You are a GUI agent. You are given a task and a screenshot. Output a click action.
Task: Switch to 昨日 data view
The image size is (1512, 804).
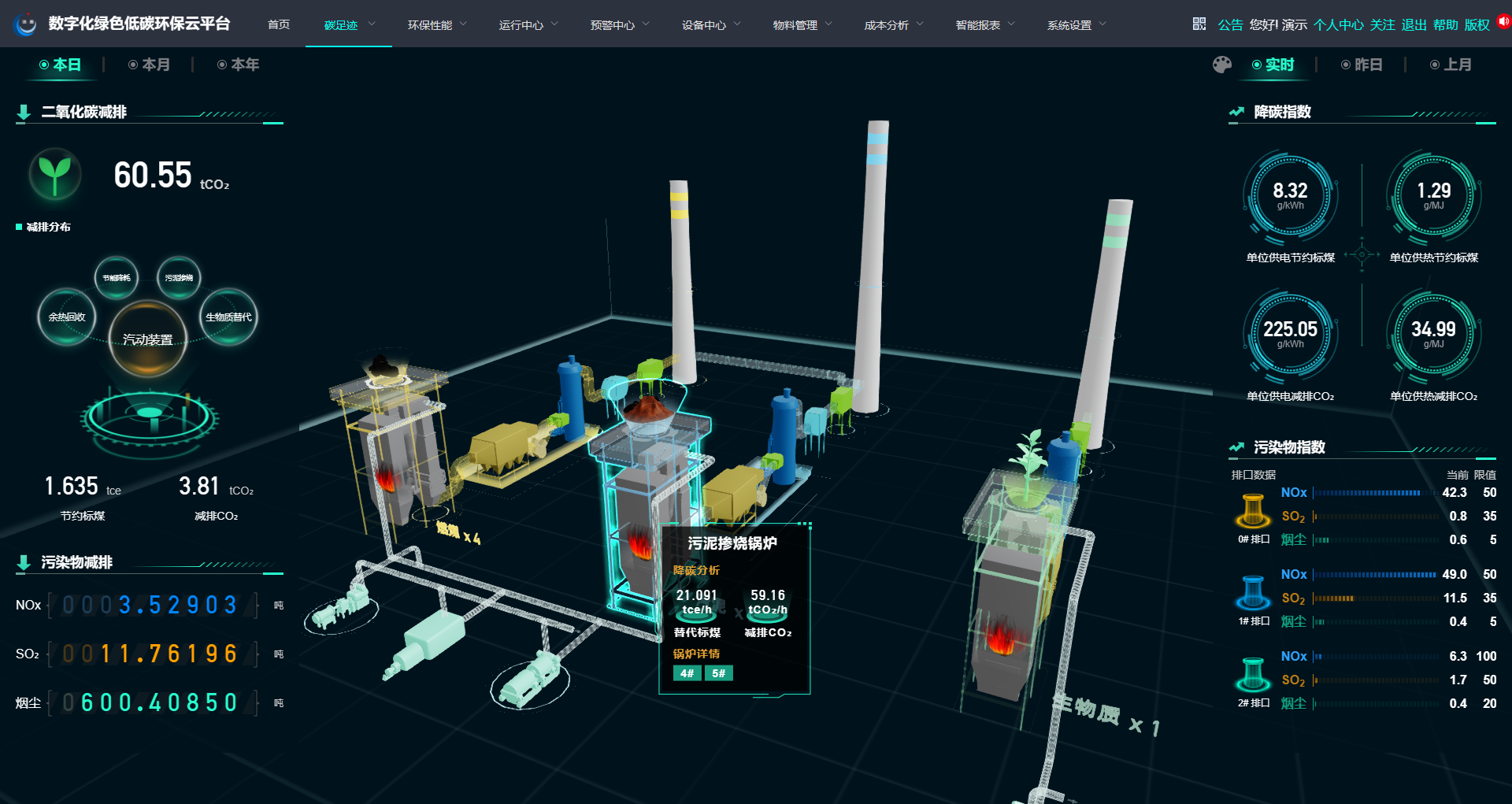[x=1362, y=65]
